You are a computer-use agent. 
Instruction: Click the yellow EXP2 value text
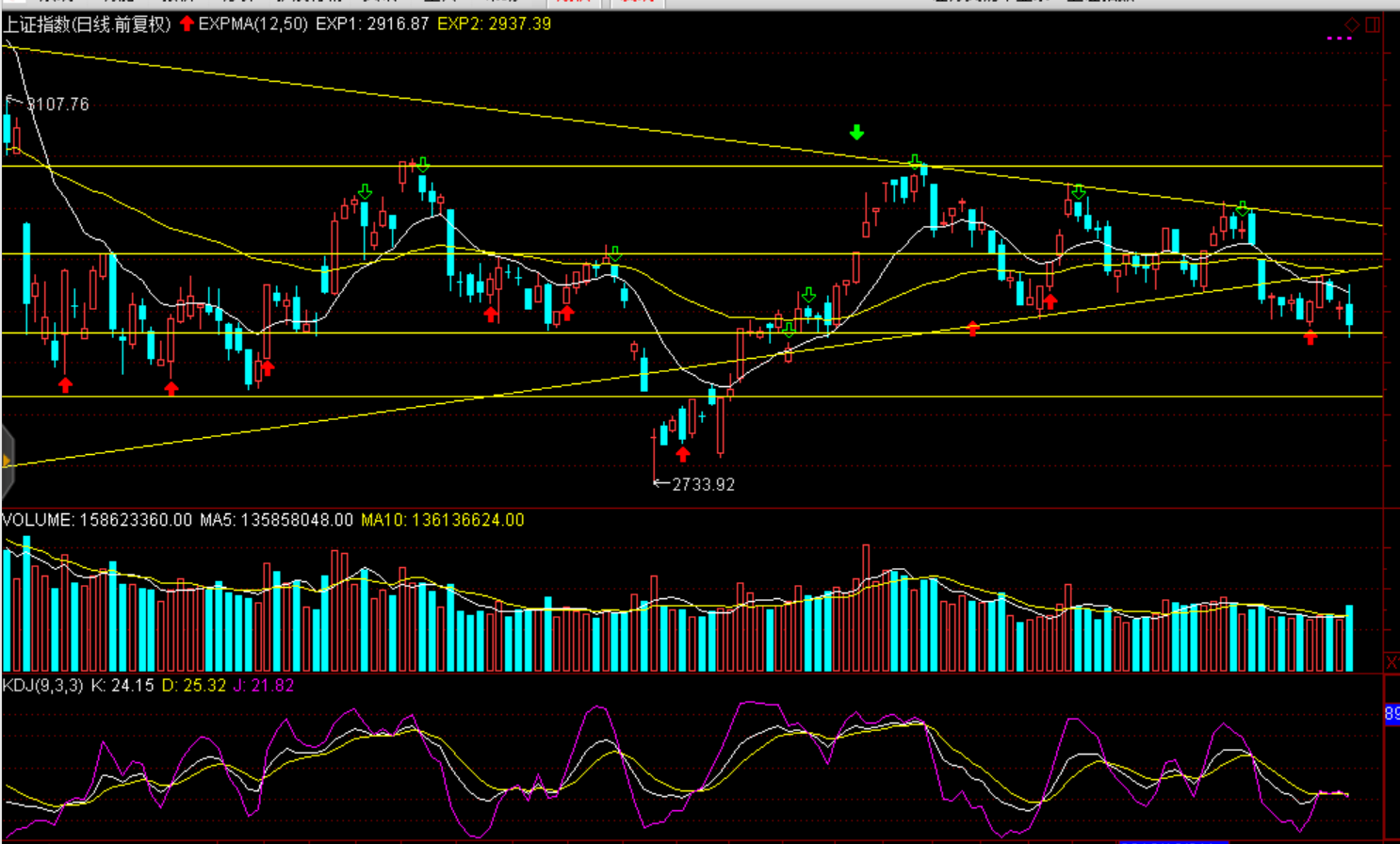(494, 24)
